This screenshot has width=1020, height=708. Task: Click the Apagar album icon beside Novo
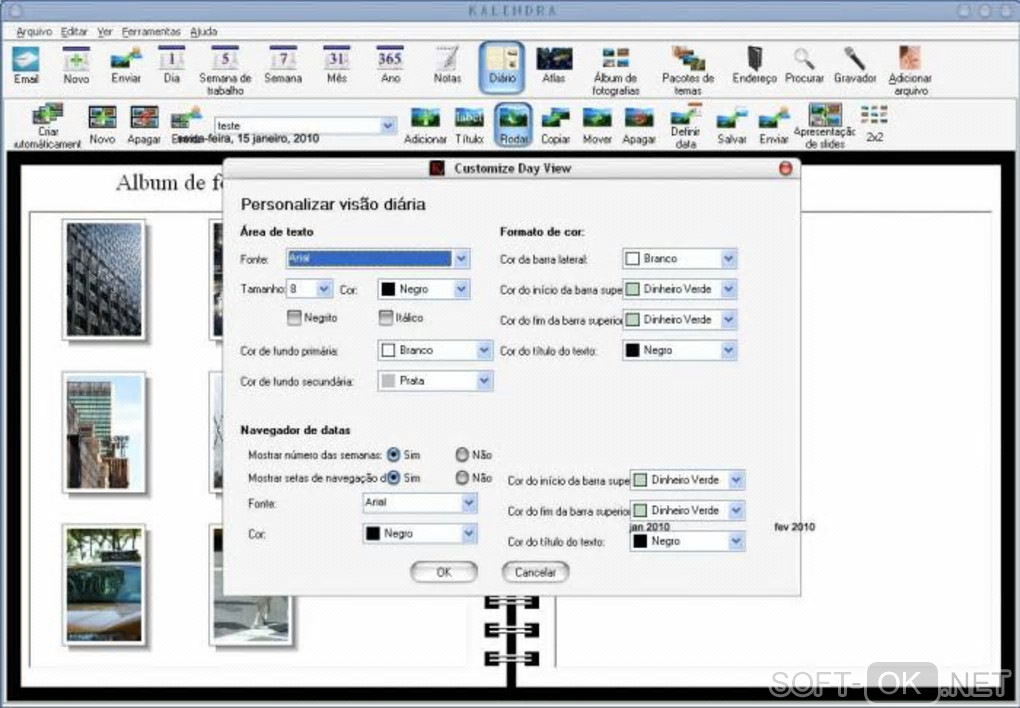pos(144,125)
